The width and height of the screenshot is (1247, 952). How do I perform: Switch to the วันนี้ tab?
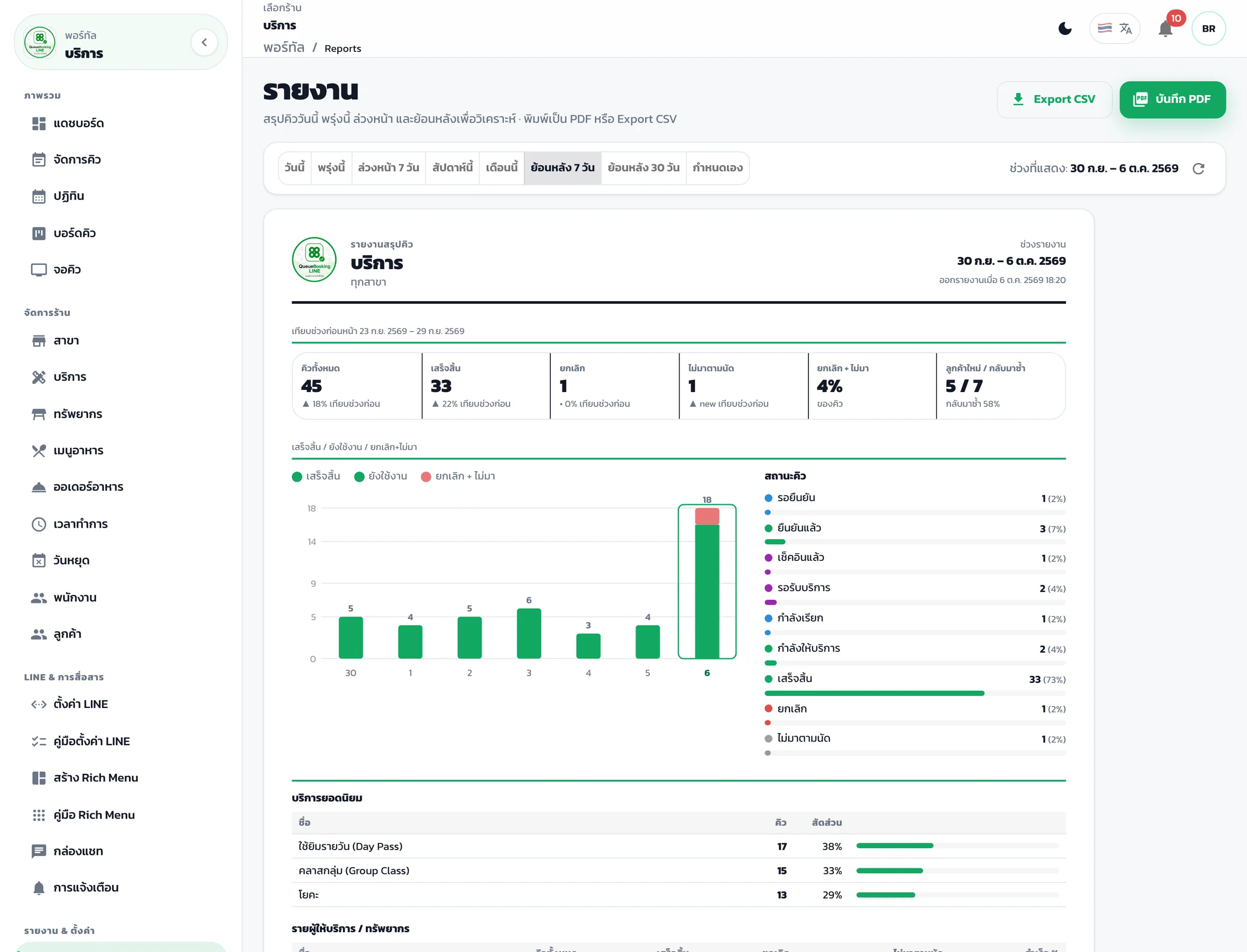pos(294,168)
